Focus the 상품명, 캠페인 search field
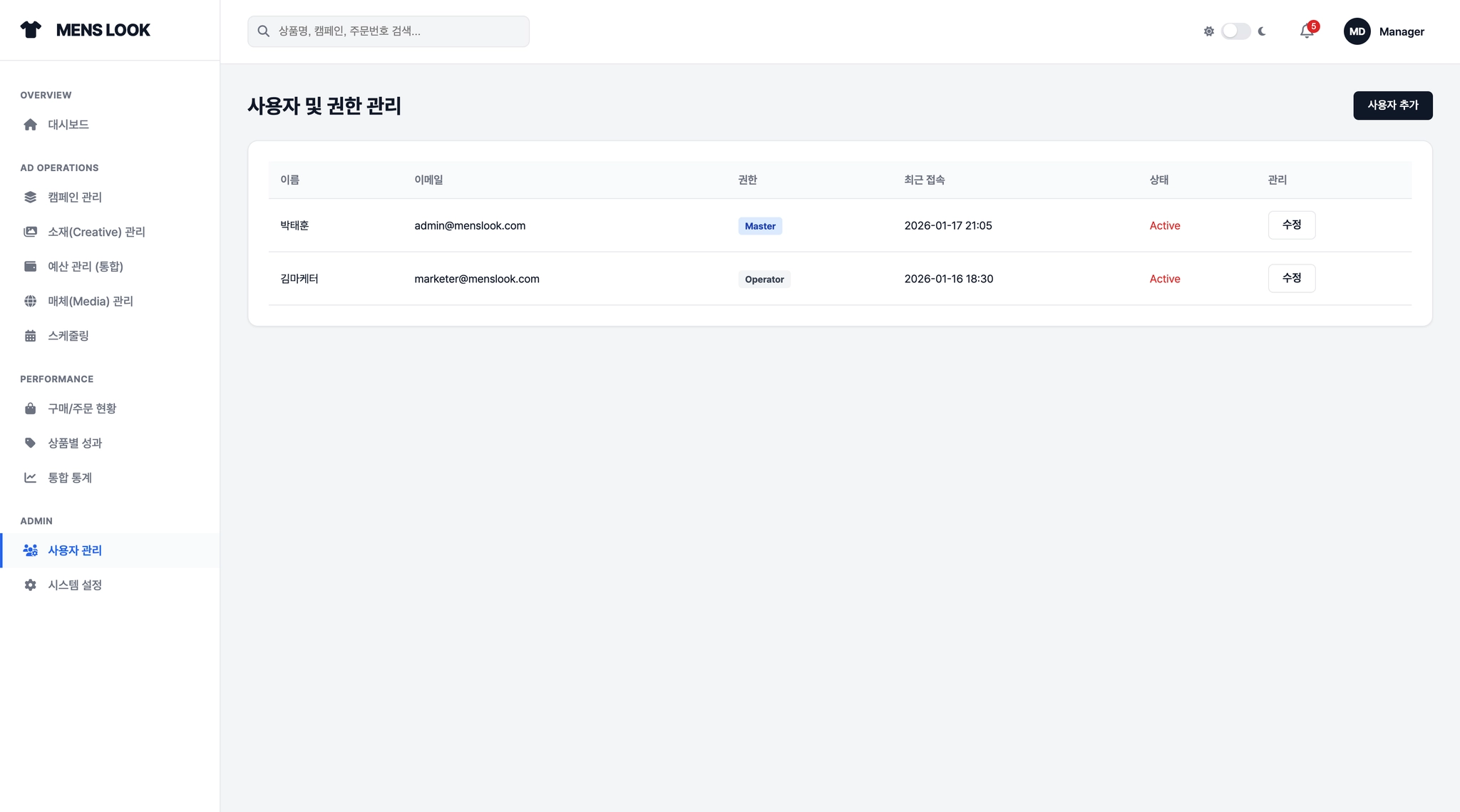The width and height of the screenshot is (1460, 812). click(x=399, y=31)
